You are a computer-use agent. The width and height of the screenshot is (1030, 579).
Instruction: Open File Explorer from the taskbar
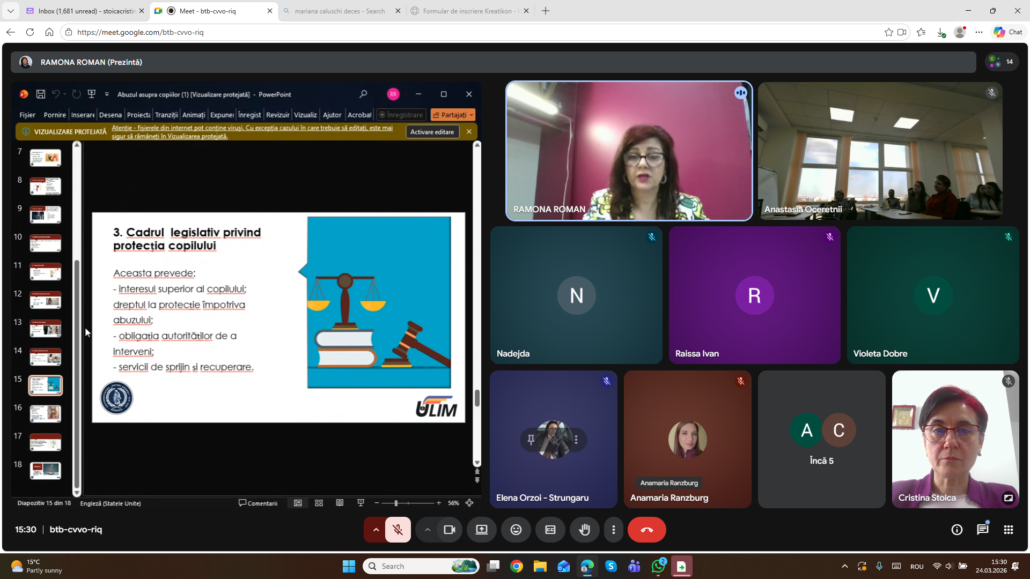(x=540, y=566)
